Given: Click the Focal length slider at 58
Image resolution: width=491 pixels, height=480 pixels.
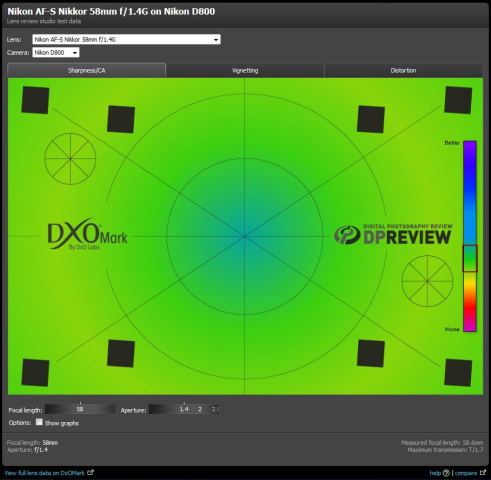Looking at the screenshot, I should 80,409.
